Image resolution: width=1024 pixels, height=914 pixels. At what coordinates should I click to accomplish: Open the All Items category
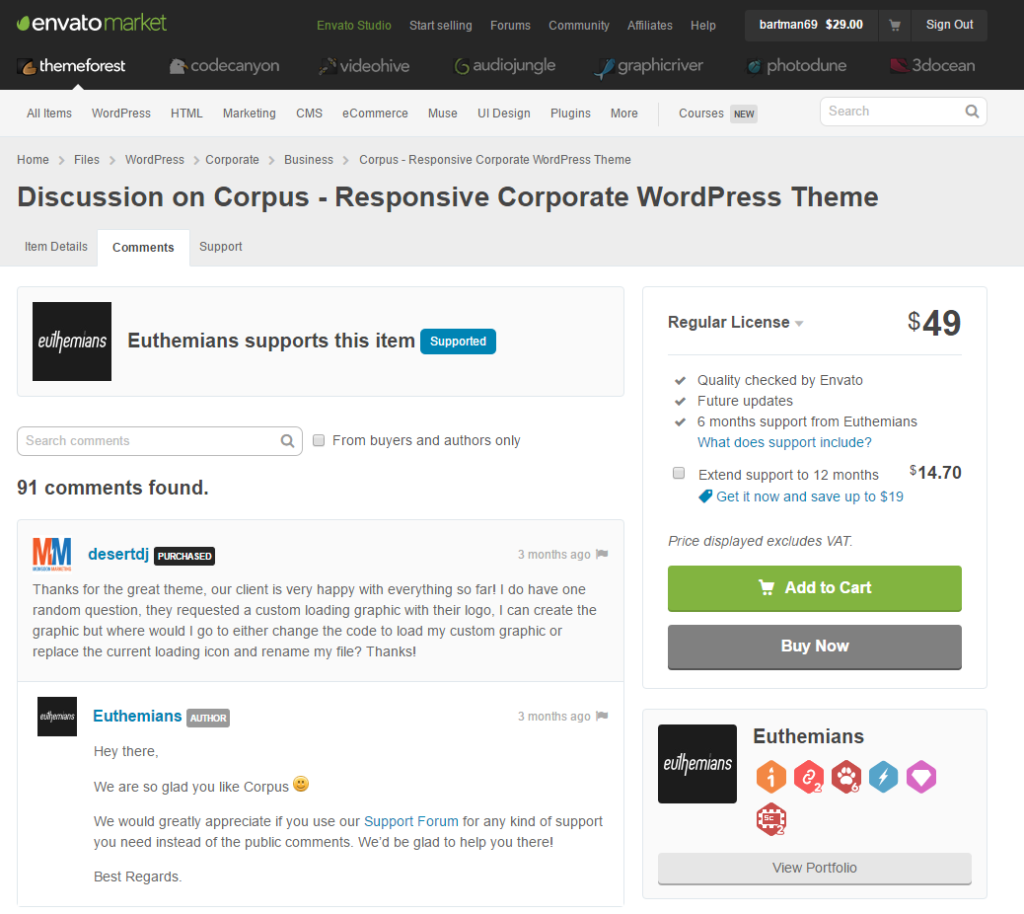(x=49, y=114)
